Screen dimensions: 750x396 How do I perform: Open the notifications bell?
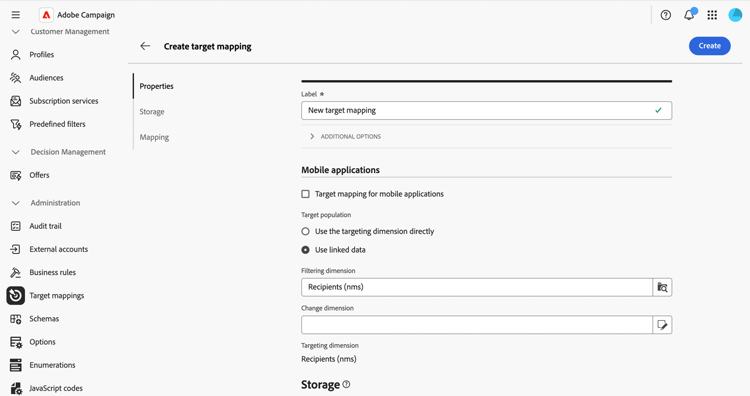pyautogui.click(x=689, y=14)
